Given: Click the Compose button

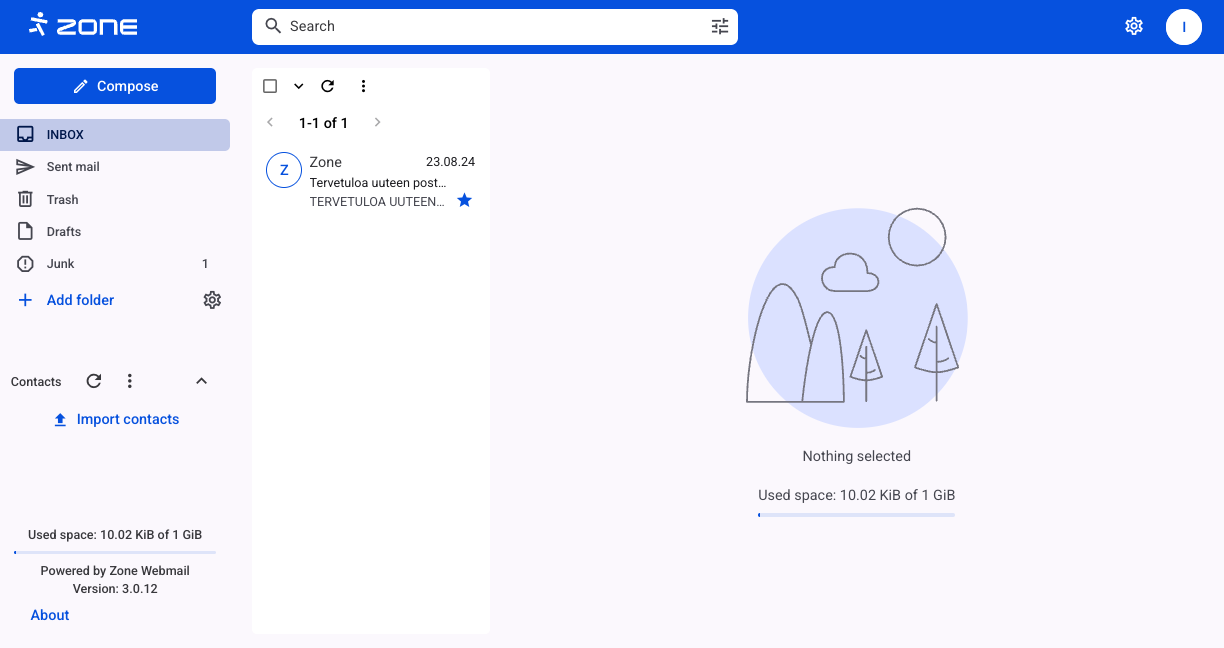Looking at the screenshot, I should click(115, 86).
